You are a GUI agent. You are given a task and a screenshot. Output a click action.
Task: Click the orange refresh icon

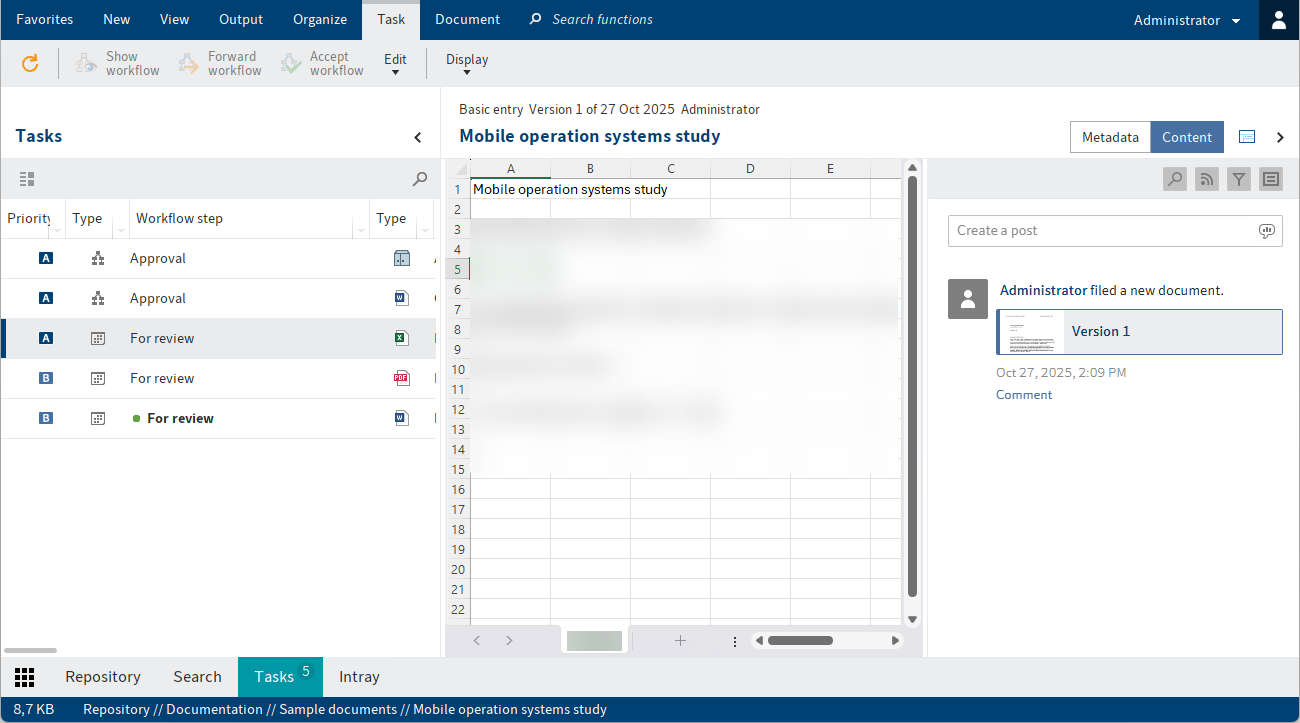(x=30, y=64)
